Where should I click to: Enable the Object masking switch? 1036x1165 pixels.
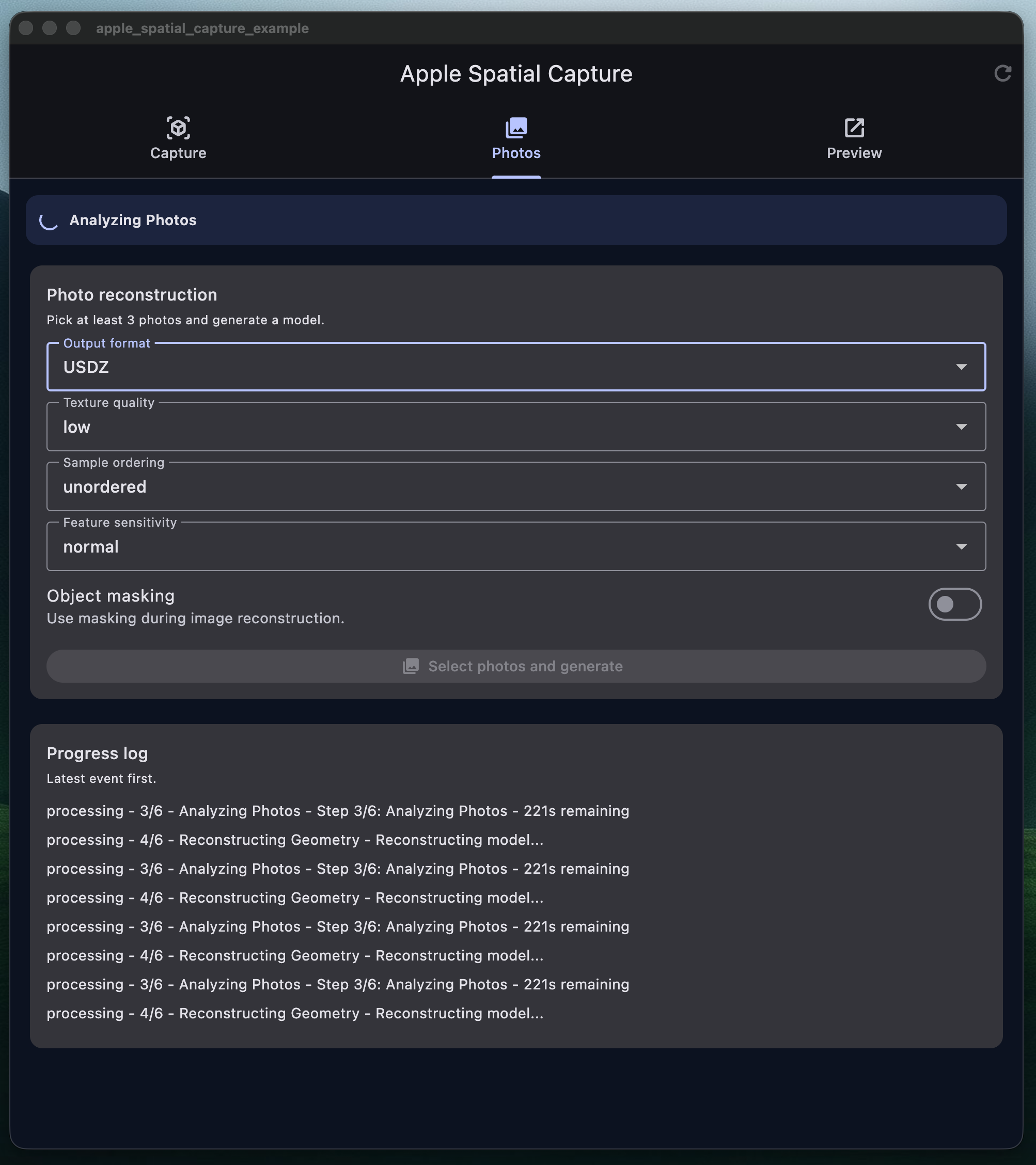coord(955,604)
